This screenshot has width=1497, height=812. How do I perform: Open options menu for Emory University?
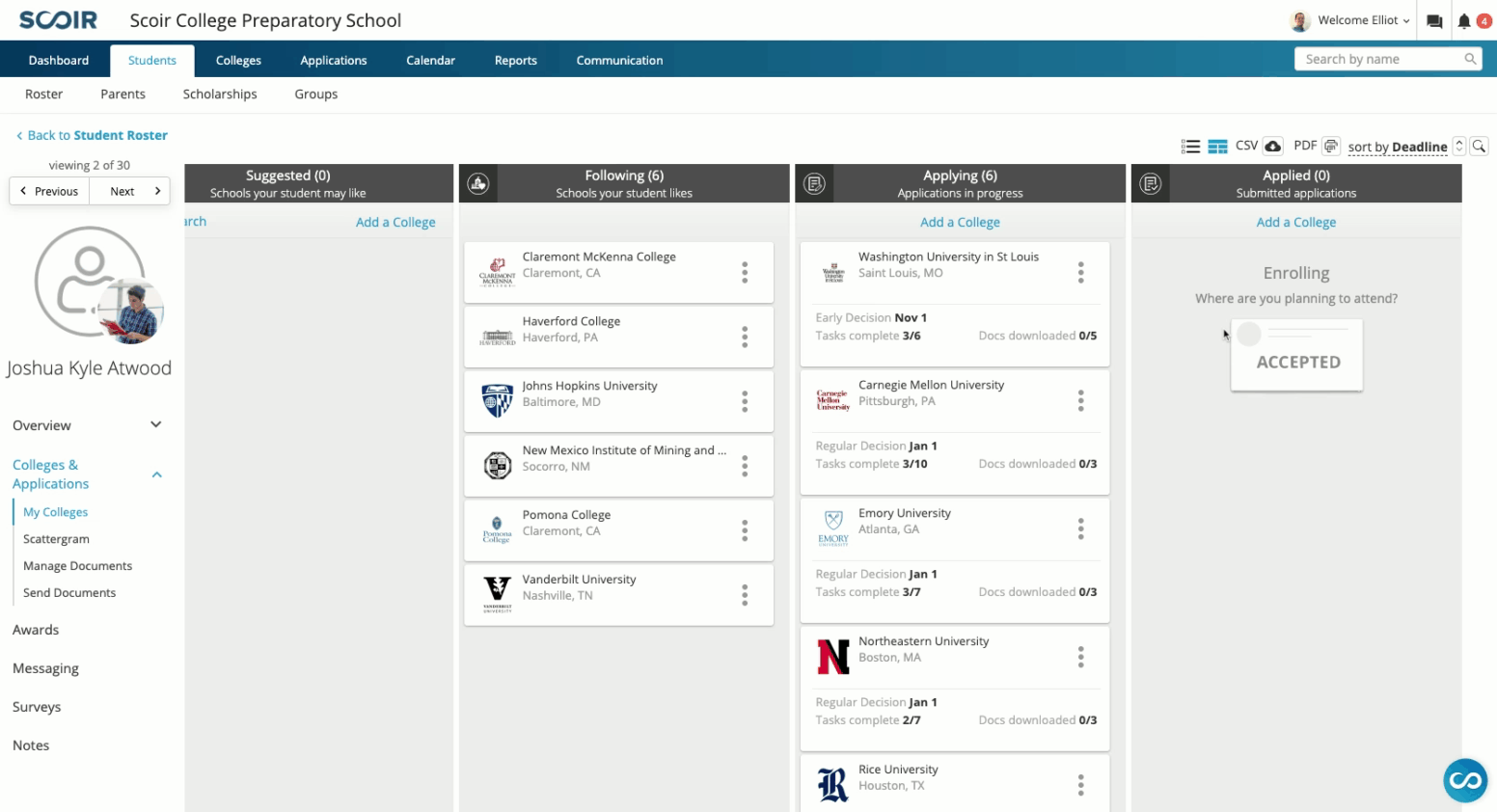click(1080, 528)
